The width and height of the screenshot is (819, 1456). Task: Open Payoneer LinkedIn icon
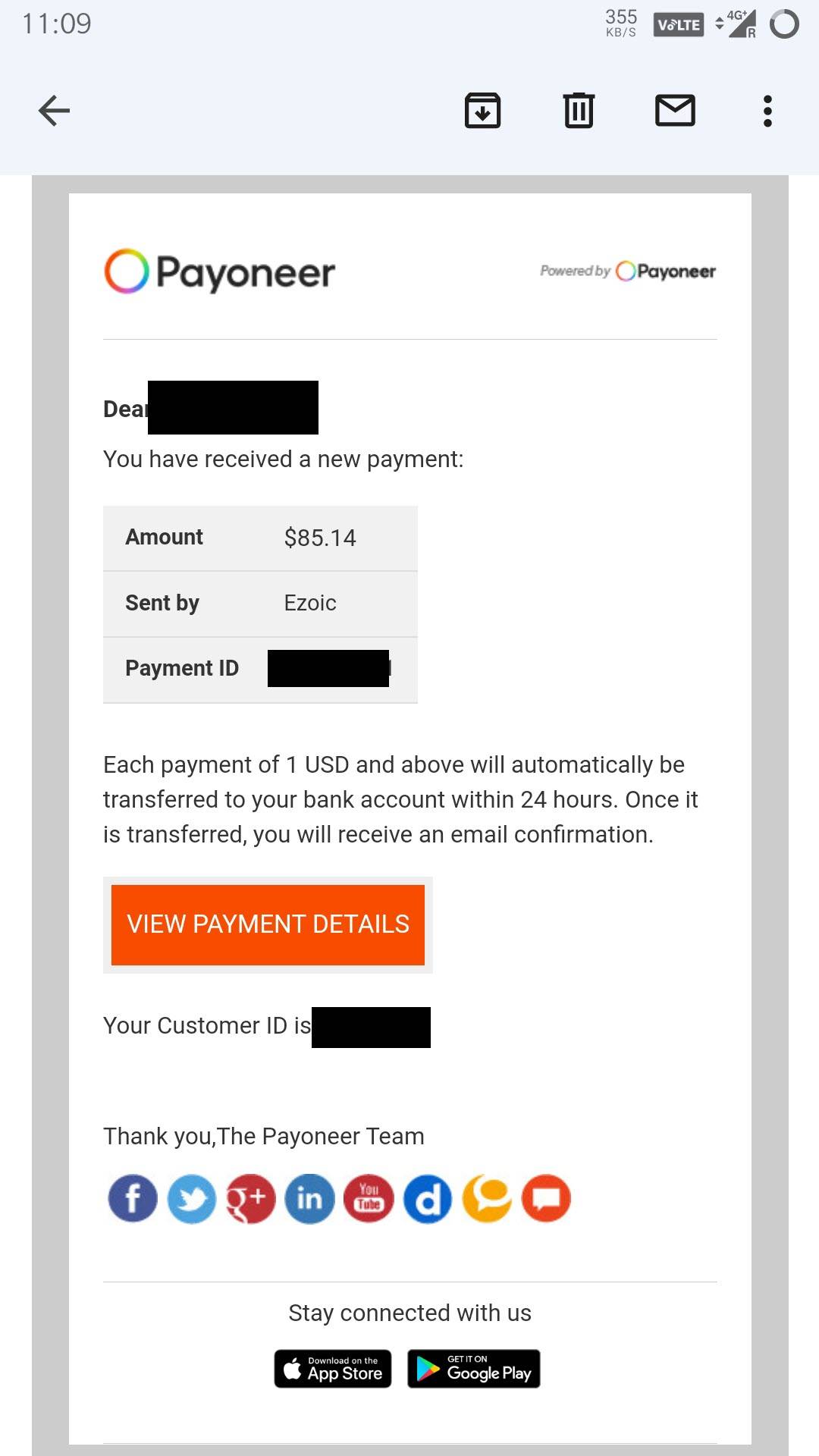309,1199
